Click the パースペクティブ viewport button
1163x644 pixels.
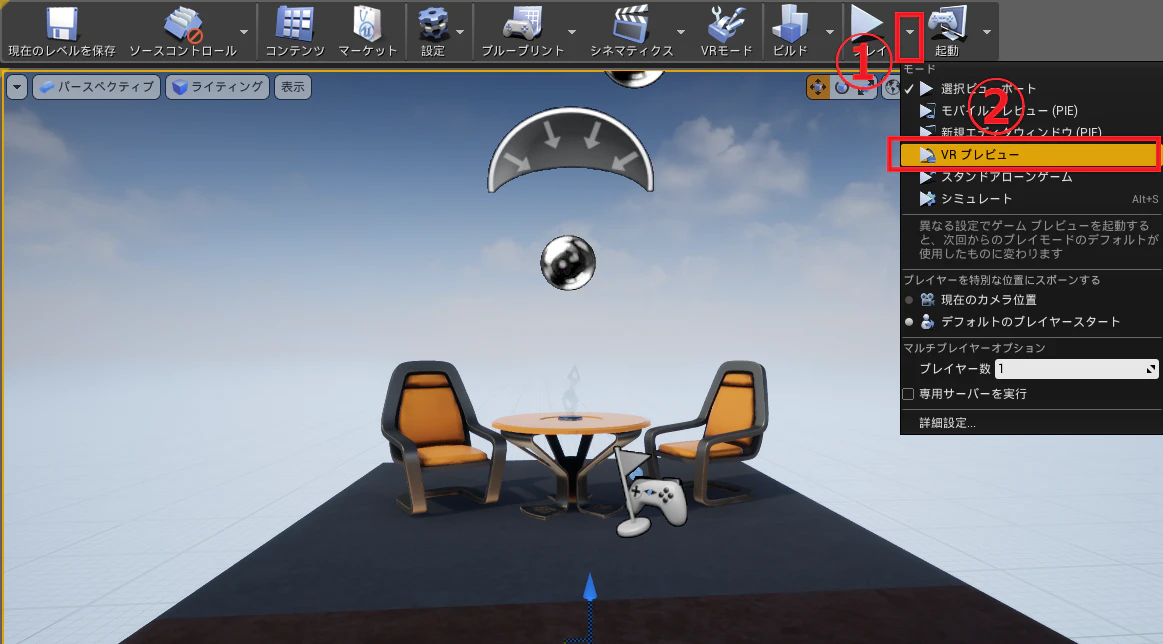tap(96, 87)
